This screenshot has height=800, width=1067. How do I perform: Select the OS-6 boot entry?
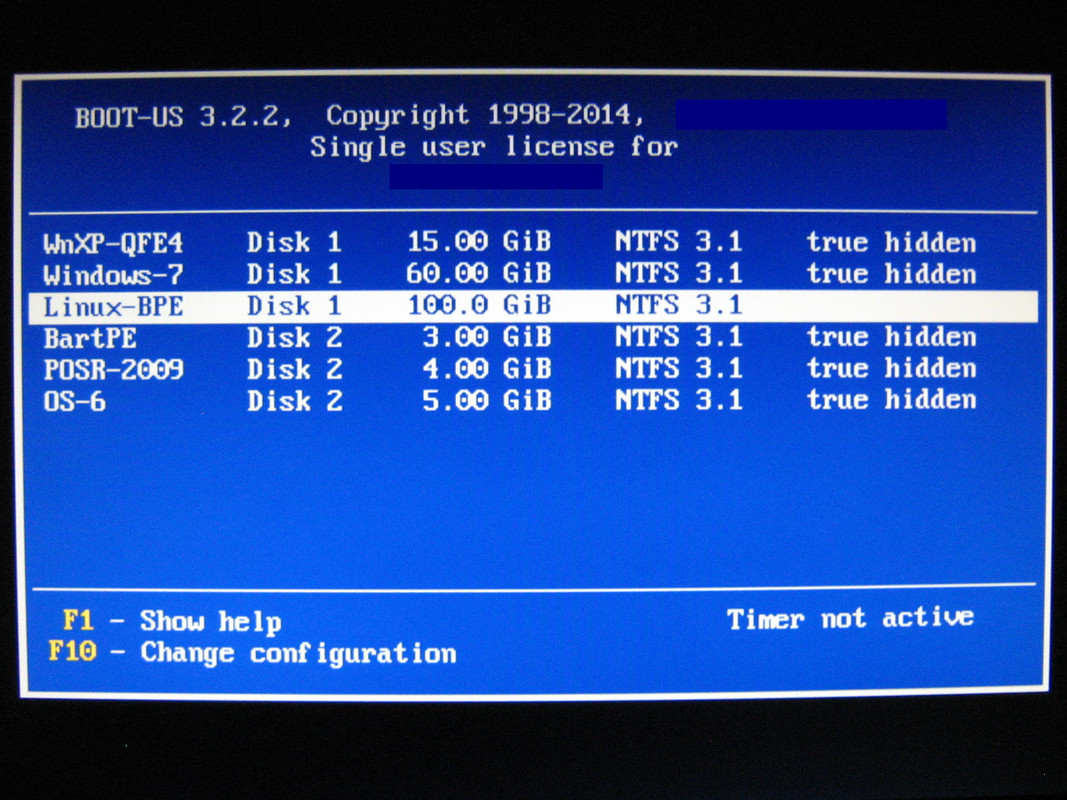(534, 401)
